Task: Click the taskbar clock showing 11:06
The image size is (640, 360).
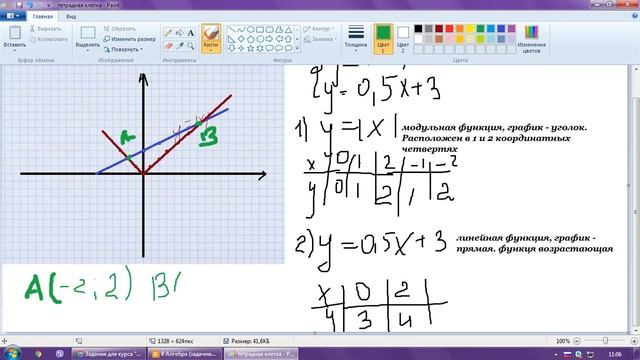Action: 615,354
